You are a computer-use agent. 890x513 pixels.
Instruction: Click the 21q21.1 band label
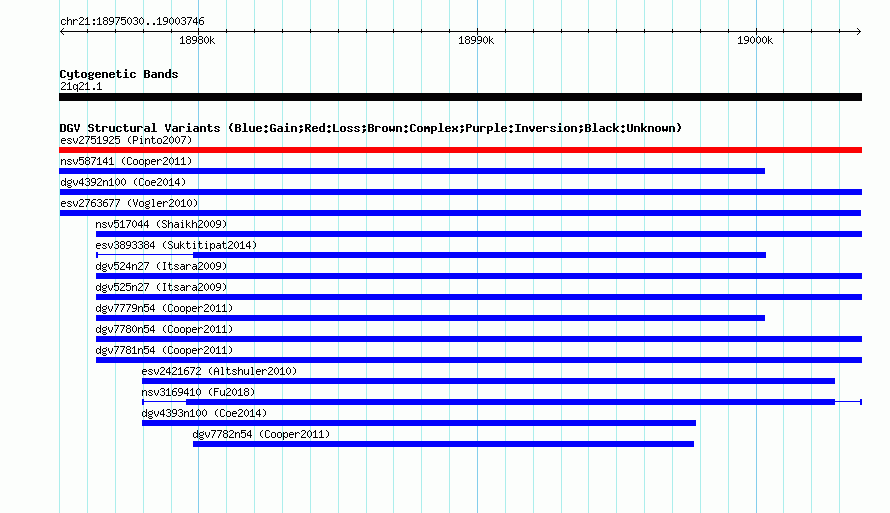81,86
